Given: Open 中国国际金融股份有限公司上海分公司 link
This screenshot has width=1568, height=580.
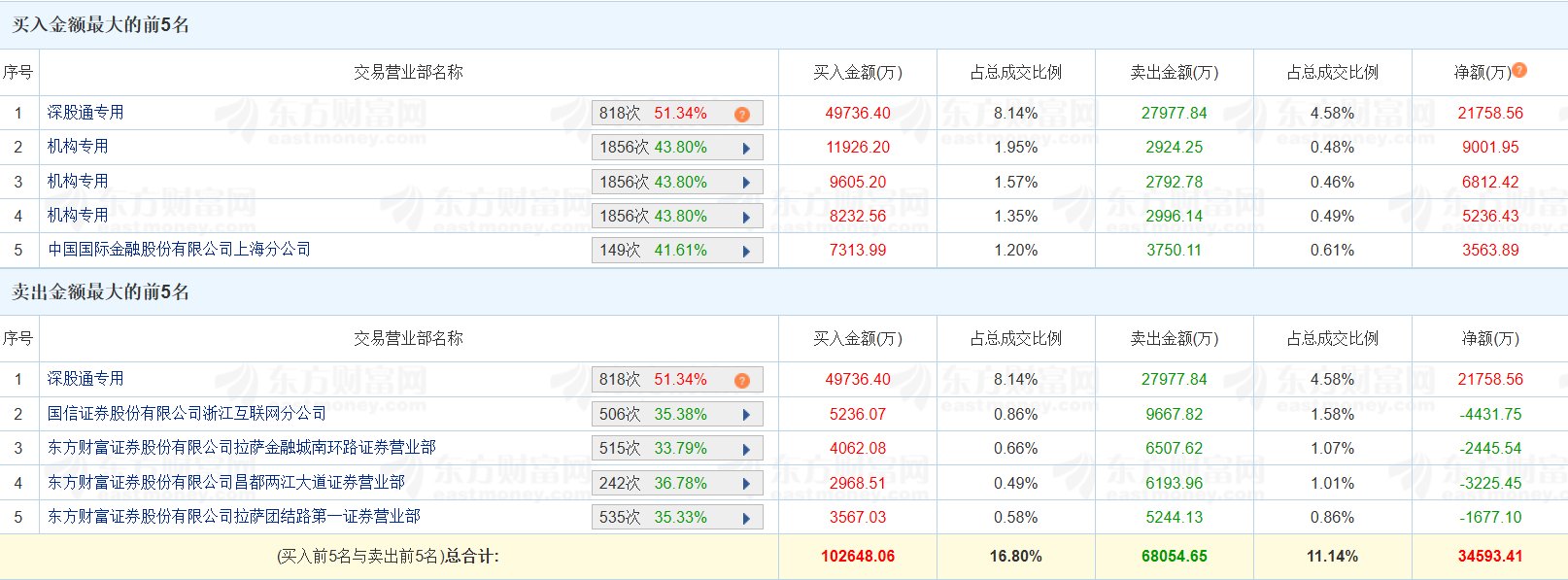Looking at the screenshot, I should click(x=180, y=250).
